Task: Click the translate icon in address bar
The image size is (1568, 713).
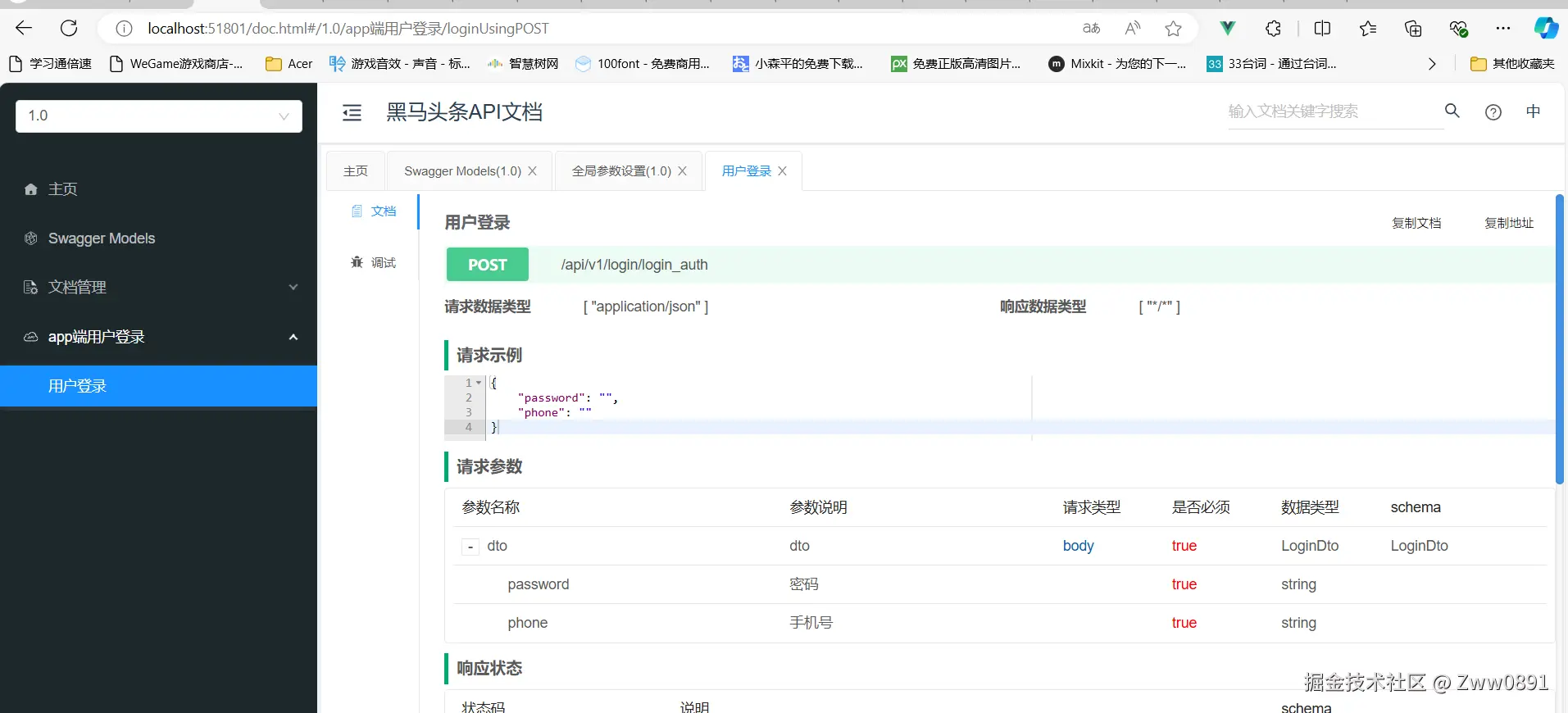Action: coord(1092,29)
